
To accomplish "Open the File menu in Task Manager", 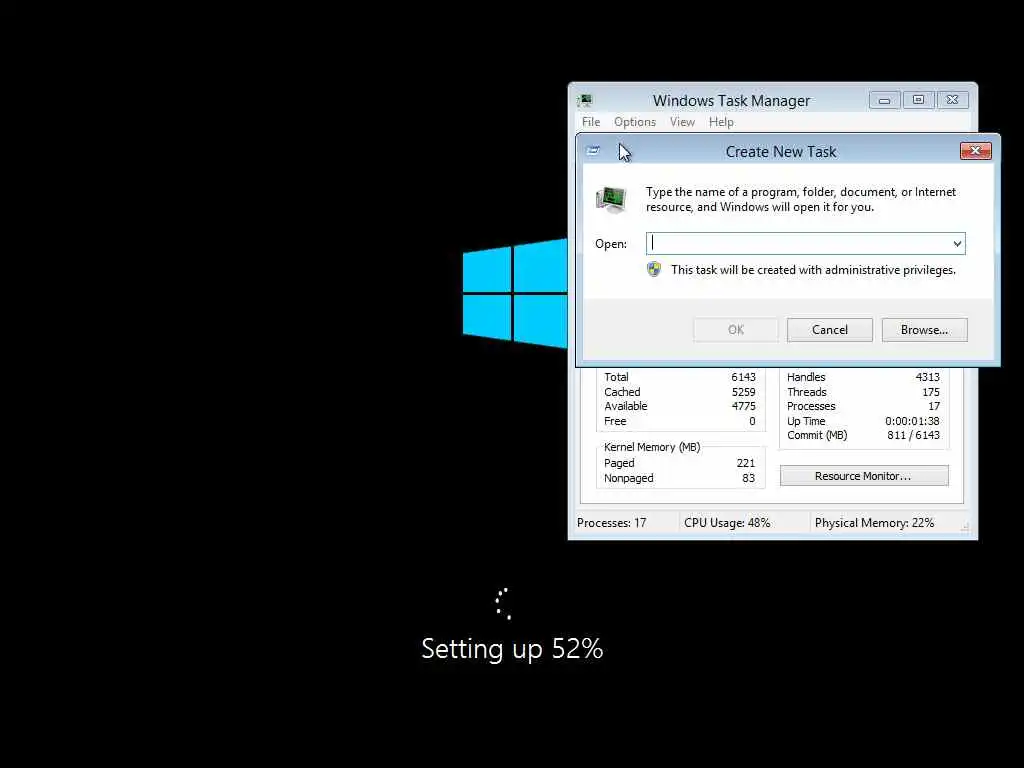I will click(x=591, y=122).
